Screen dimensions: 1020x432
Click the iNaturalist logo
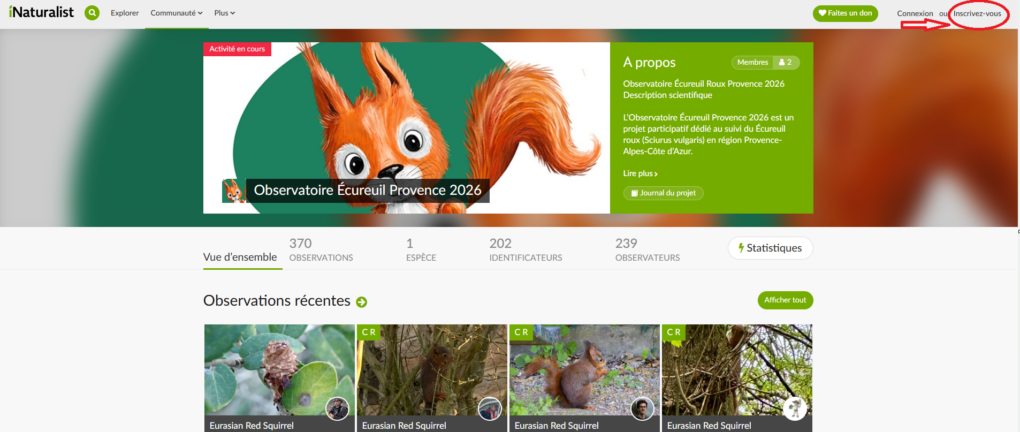(39, 13)
